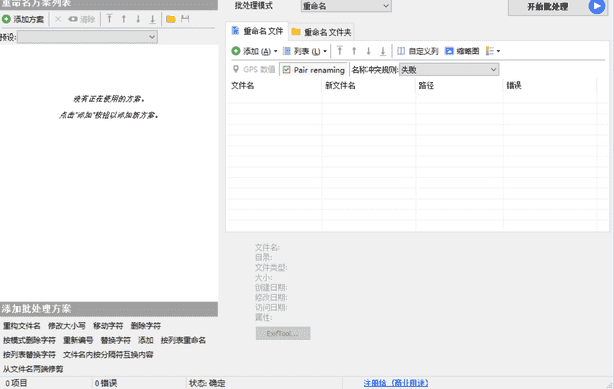The width and height of the screenshot is (614, 389).
Task: Move file down in file toolbar
Action: [x=368, y=51]
